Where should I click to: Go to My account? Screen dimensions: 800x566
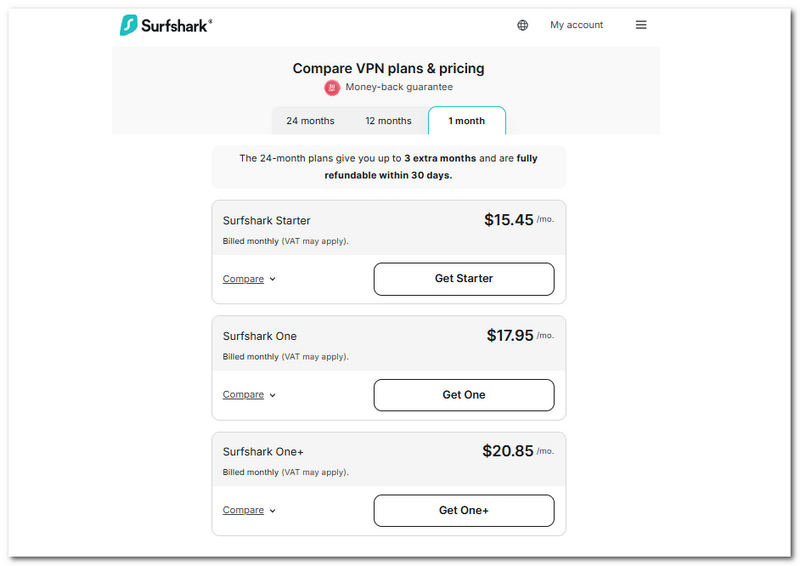[x=576, y=25]
